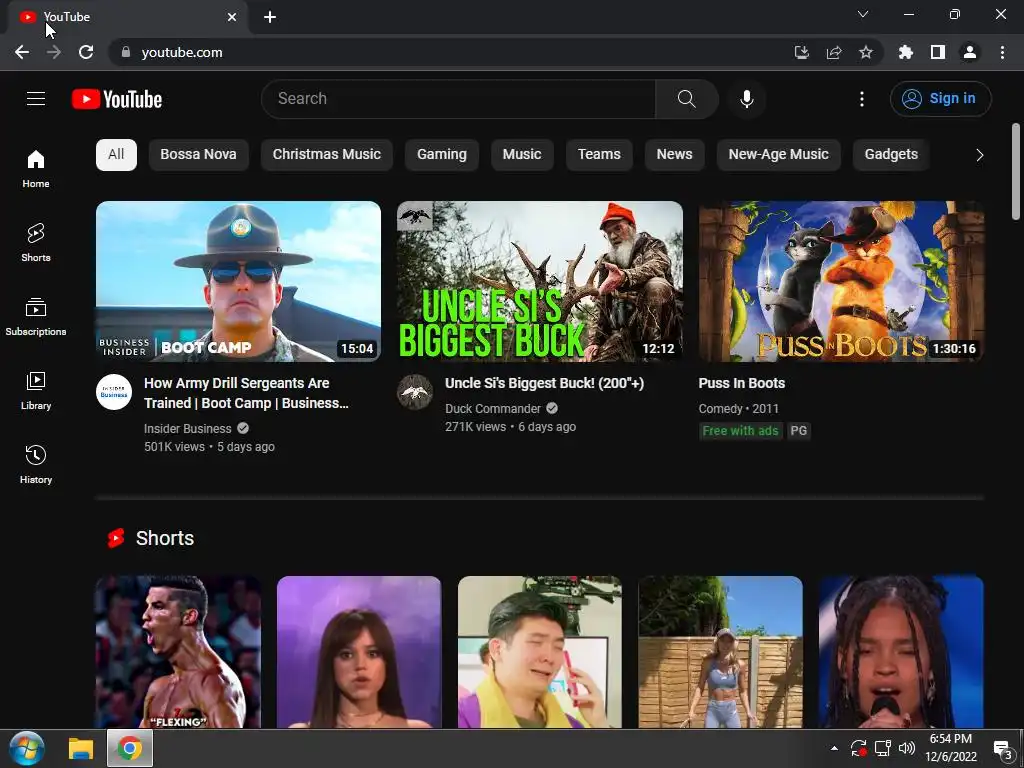The image size is (1024, 768).
Task: Expand more category chips arrow
Action: pos(979,155)
